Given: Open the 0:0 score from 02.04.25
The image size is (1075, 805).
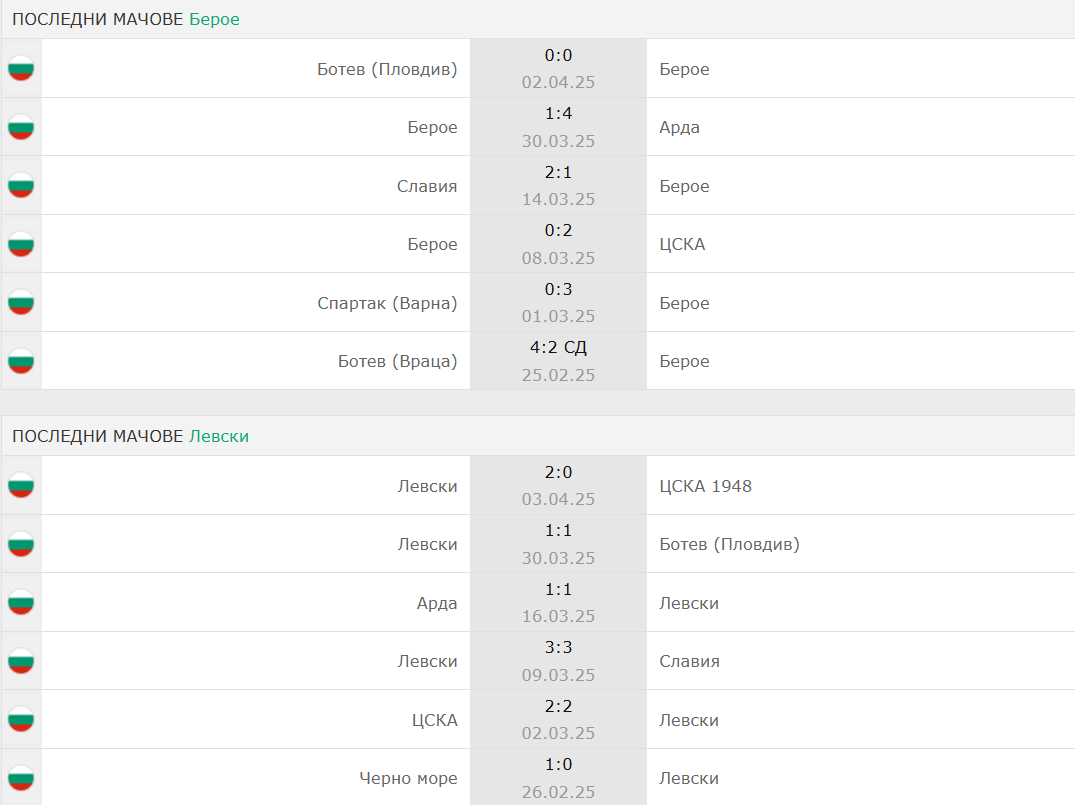Looking at the screenshot, I should coord(558,55).
